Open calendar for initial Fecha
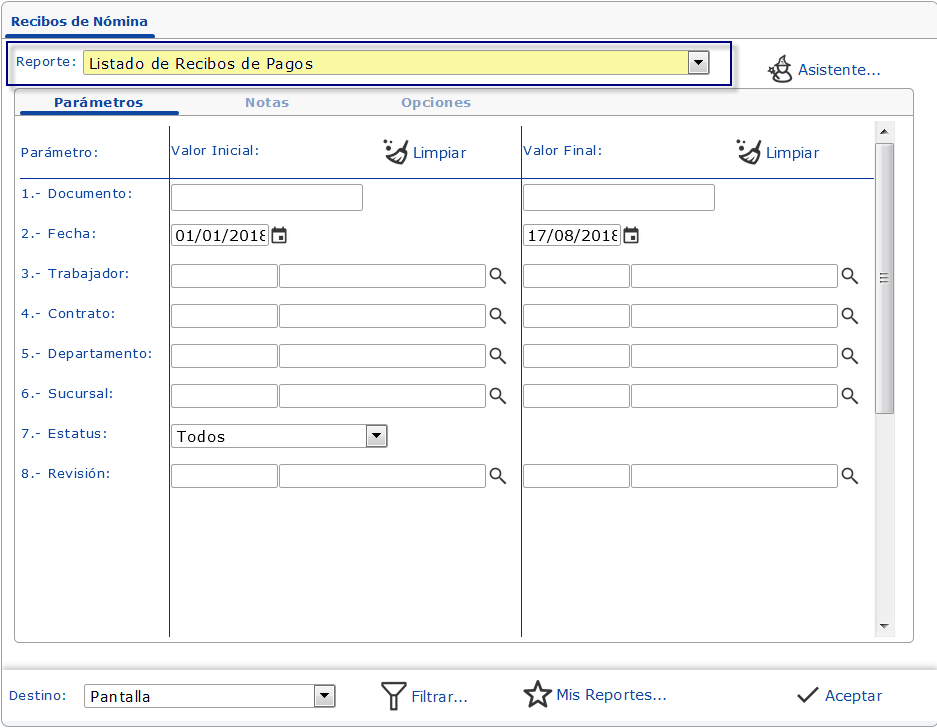The image size is (937, 728). coord(279,235)
